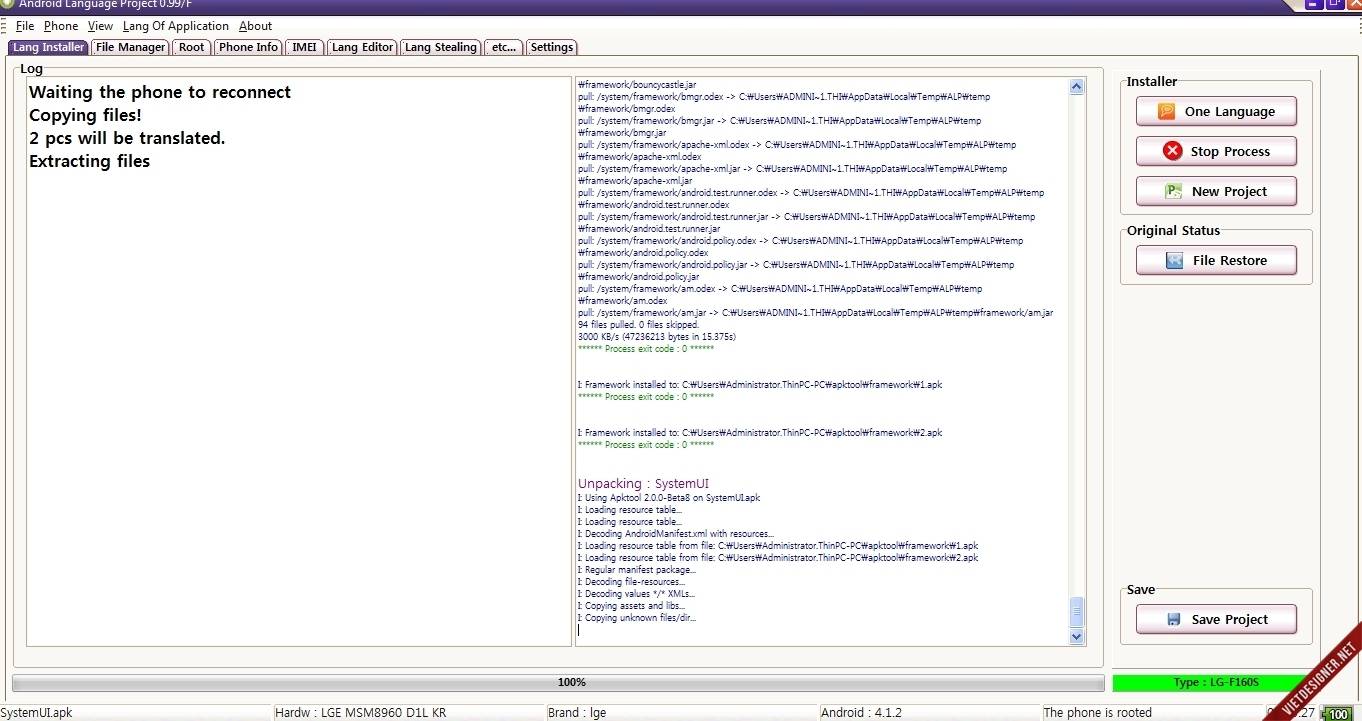Open the File menu
This screenshot has height=721, width=1362.
point(25,26)
